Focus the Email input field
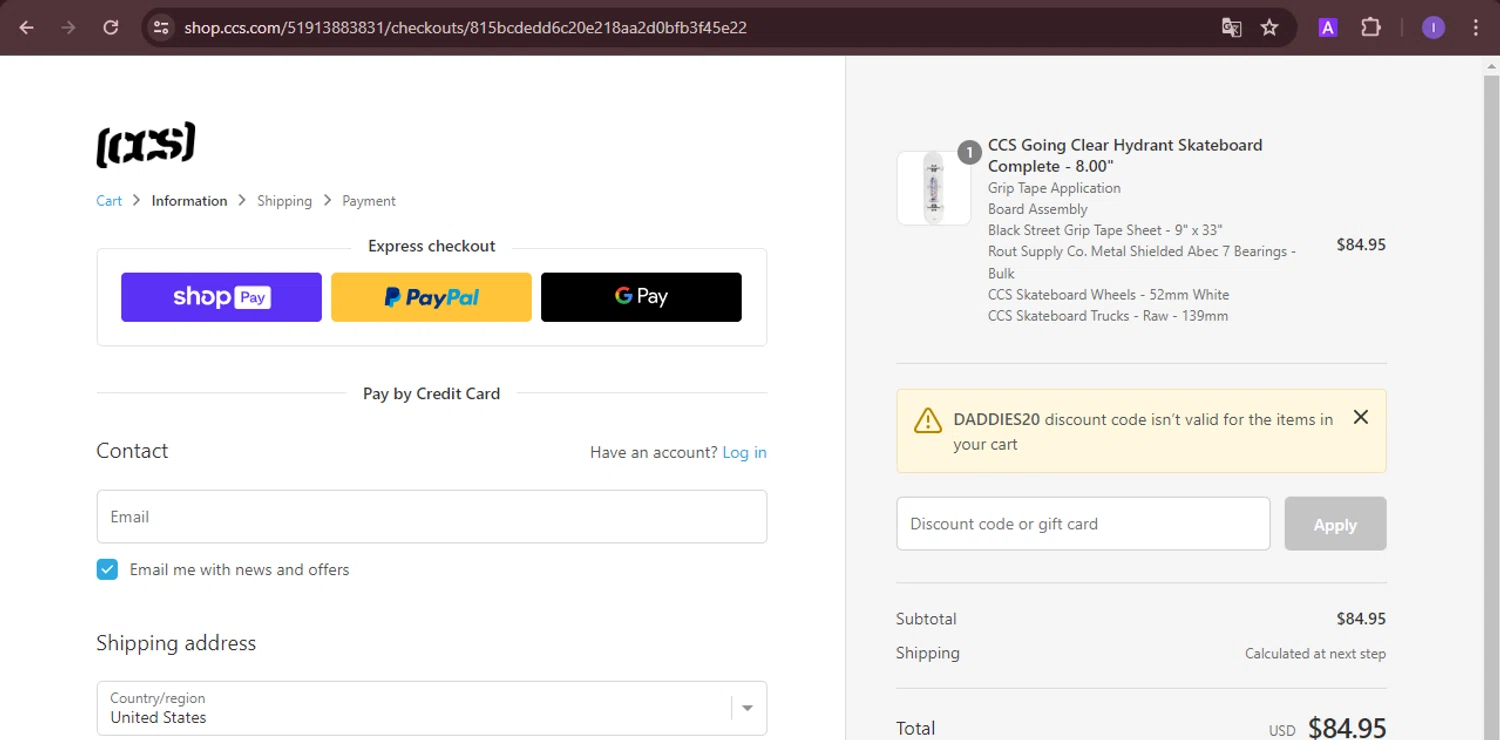The width and height of the screenshot is (1500, 740). [x=432, y=517]
